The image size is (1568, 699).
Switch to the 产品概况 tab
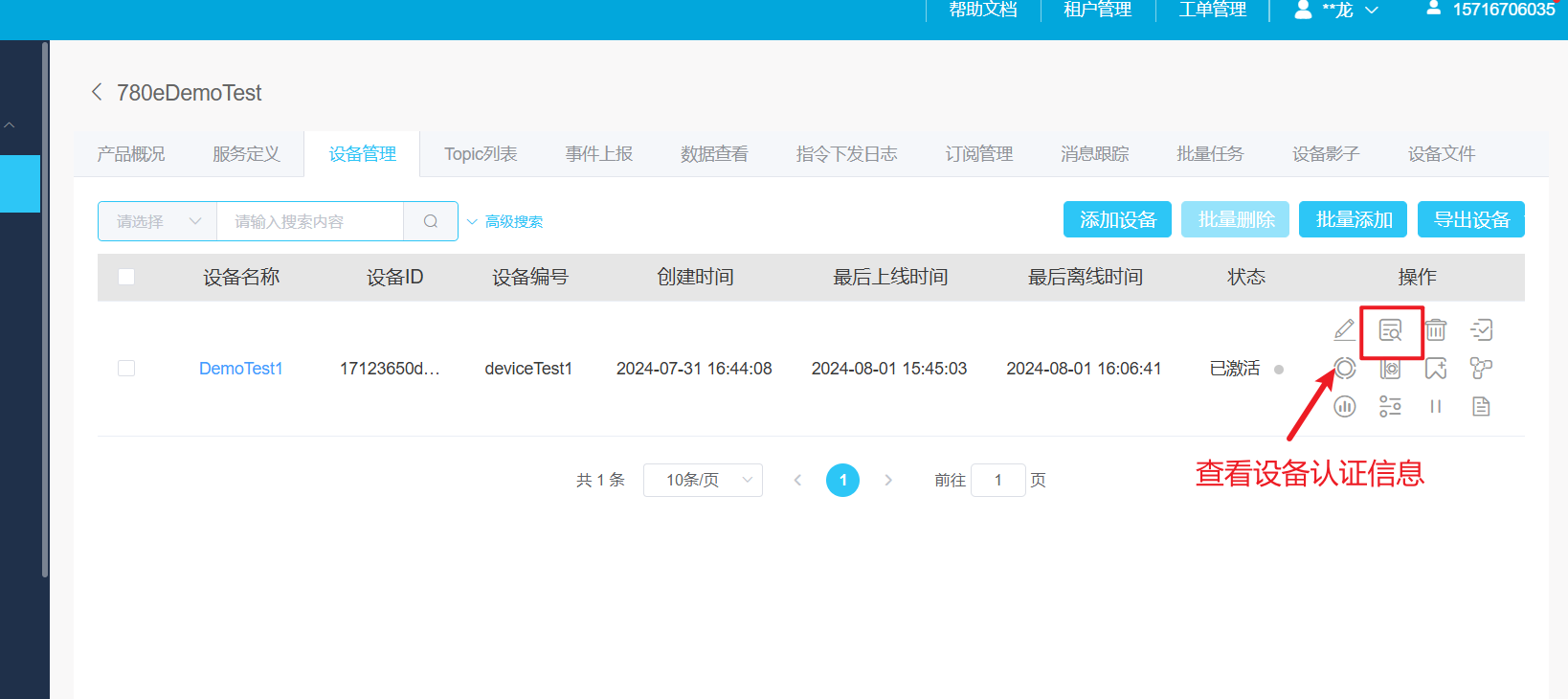(131, 154)
